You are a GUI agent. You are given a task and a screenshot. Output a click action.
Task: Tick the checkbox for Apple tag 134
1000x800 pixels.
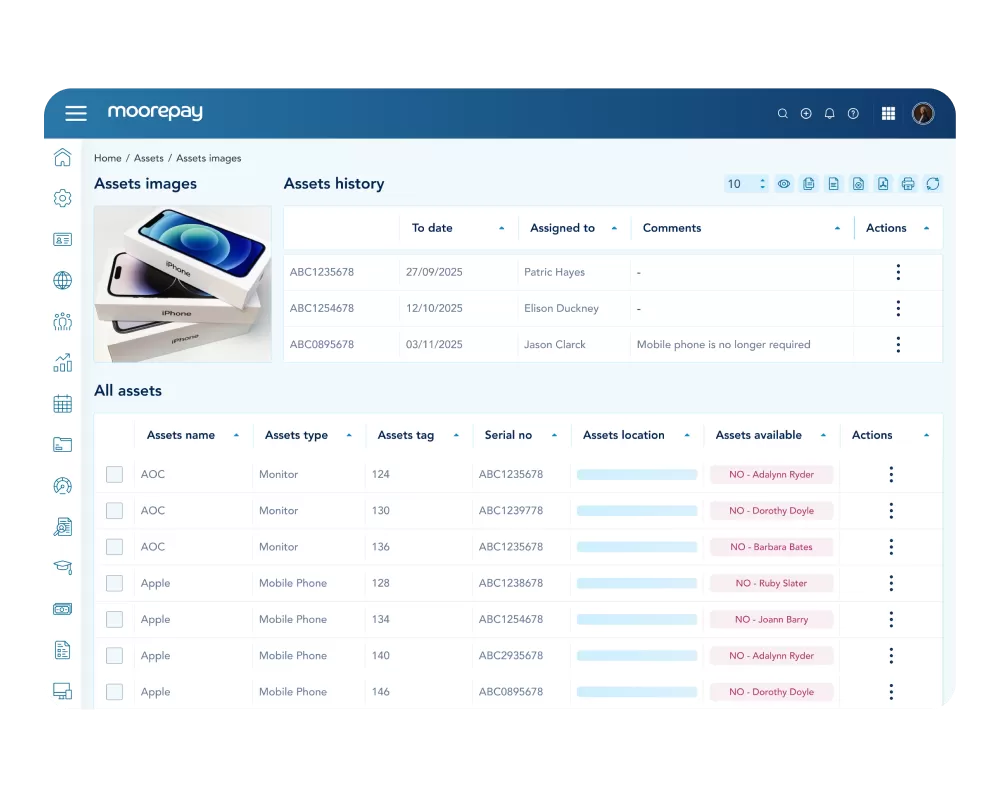pyautogui.click(x=114, y=619)
